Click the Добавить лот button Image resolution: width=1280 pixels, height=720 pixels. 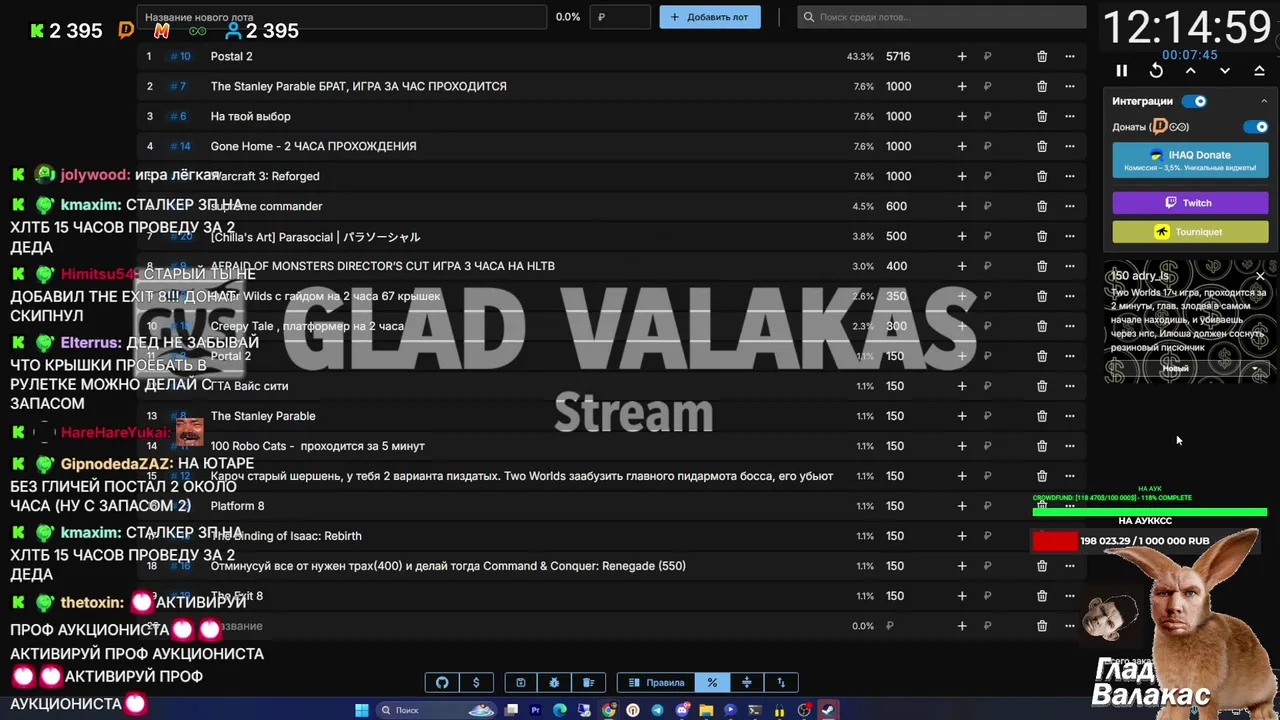[x=710, y=17]
